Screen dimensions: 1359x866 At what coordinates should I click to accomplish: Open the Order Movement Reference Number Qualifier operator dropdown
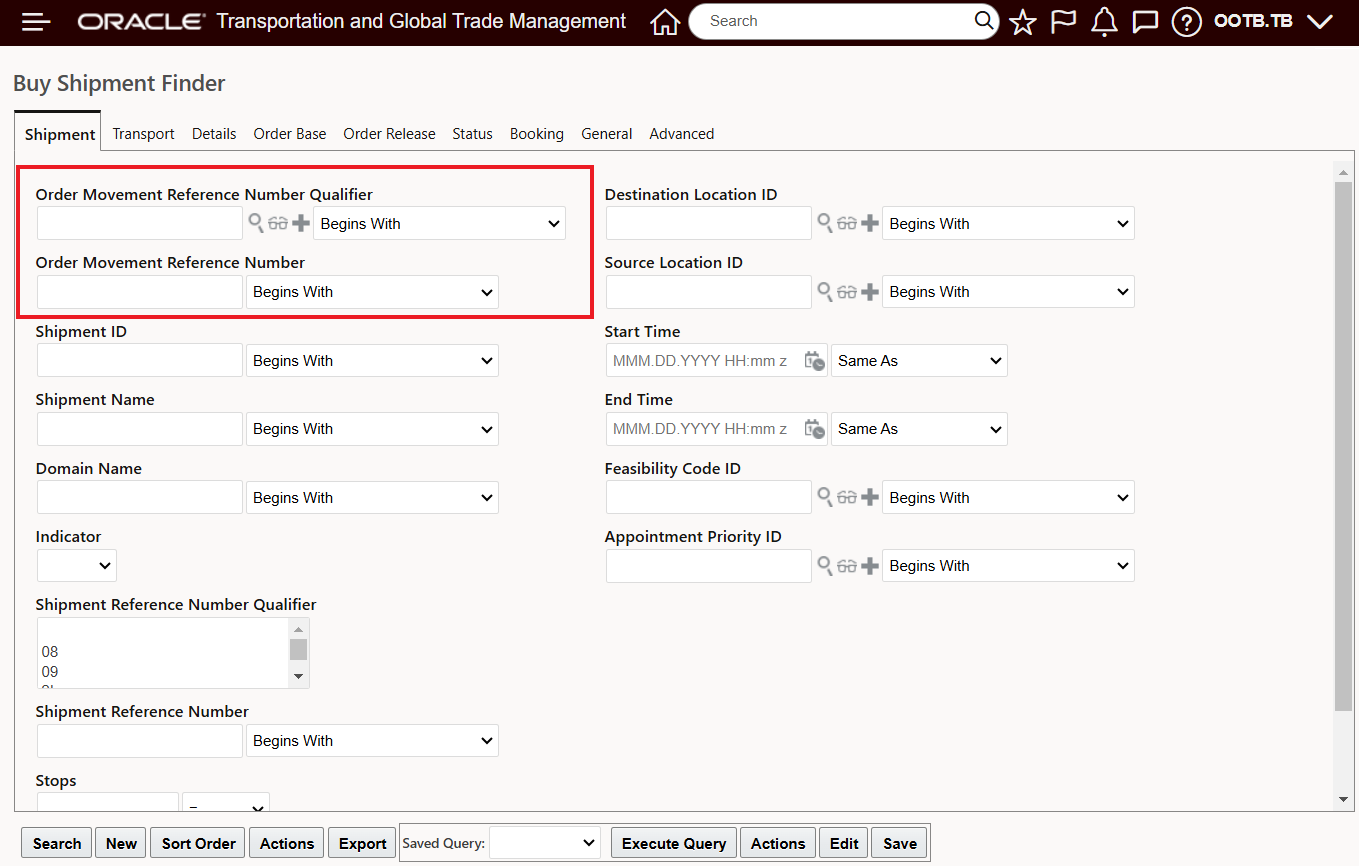click(440, 224)
